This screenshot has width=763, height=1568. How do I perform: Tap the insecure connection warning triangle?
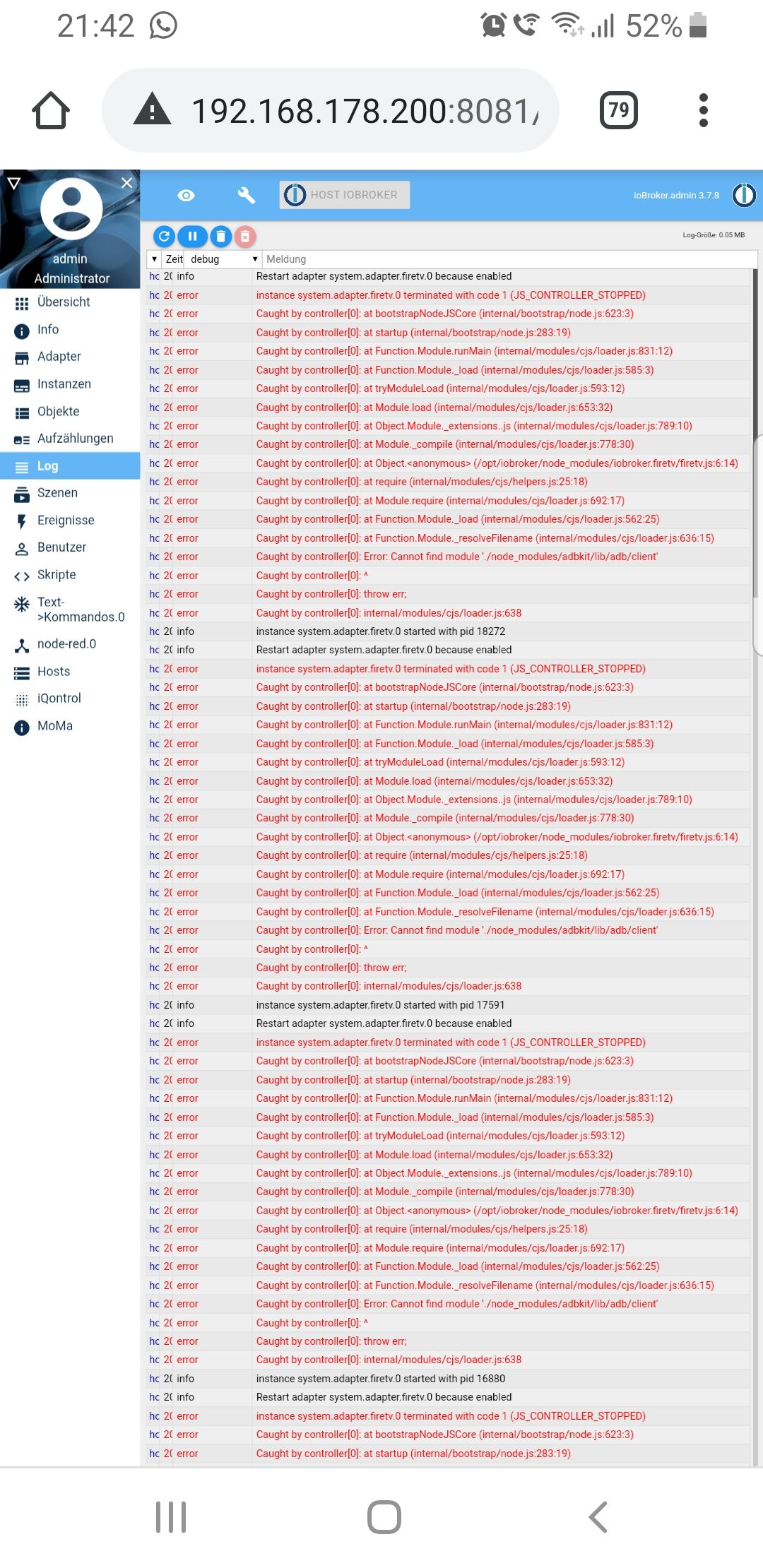pyautogui.click(x=152, y=109)
